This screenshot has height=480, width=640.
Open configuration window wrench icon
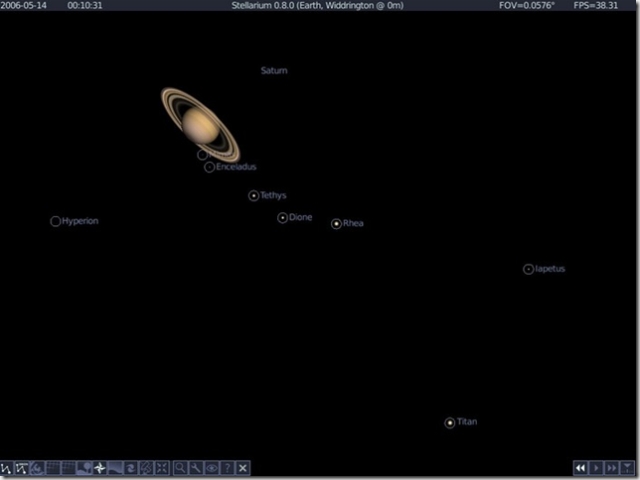point(196,468)
